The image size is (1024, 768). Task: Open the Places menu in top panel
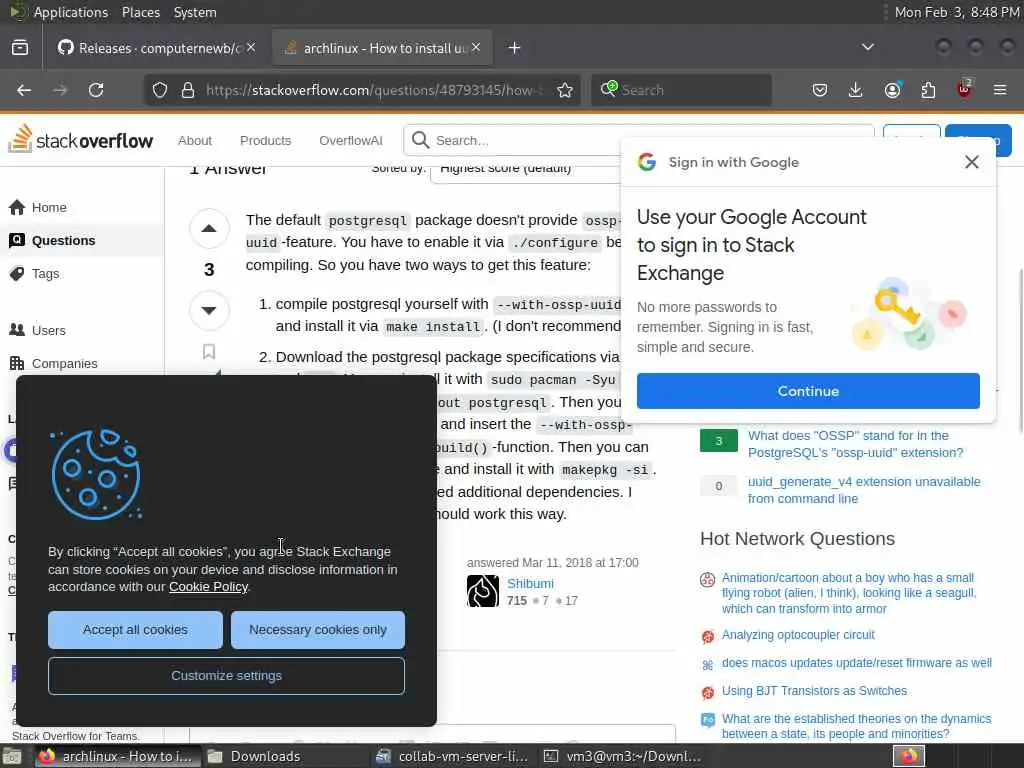point(140,12)
